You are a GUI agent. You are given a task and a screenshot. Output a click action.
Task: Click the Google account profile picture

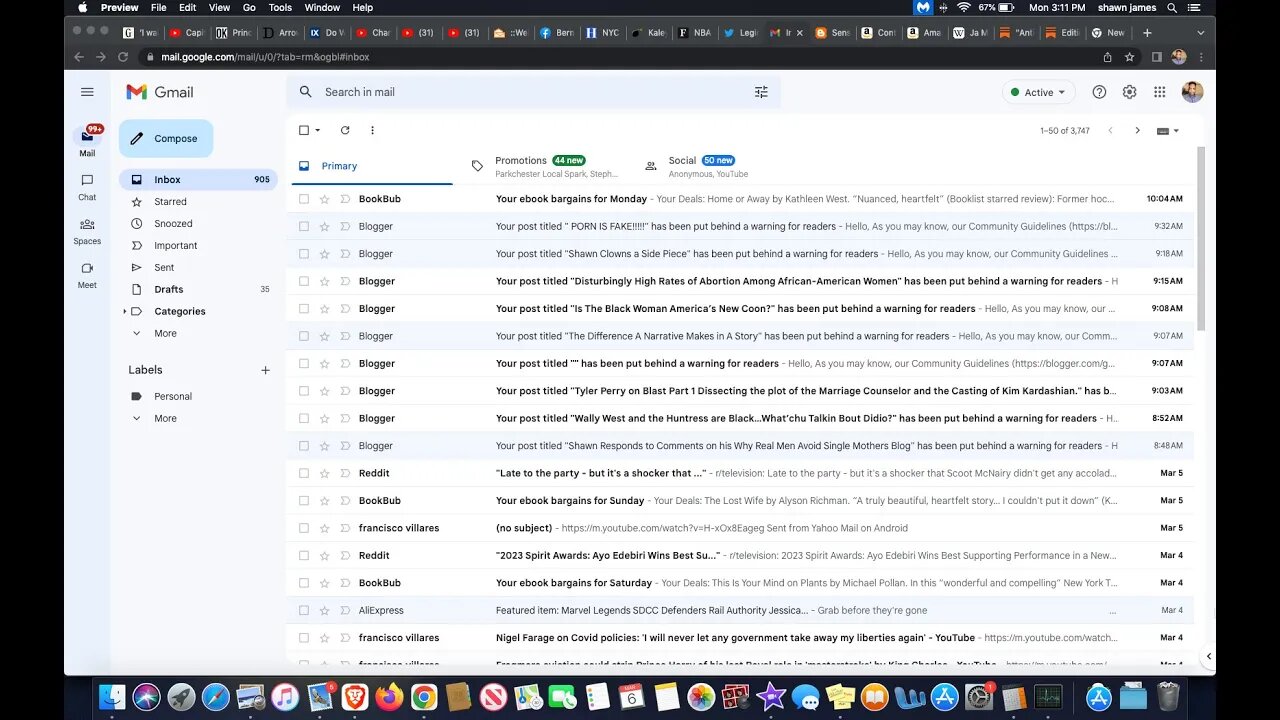[x=1192, y=92]
